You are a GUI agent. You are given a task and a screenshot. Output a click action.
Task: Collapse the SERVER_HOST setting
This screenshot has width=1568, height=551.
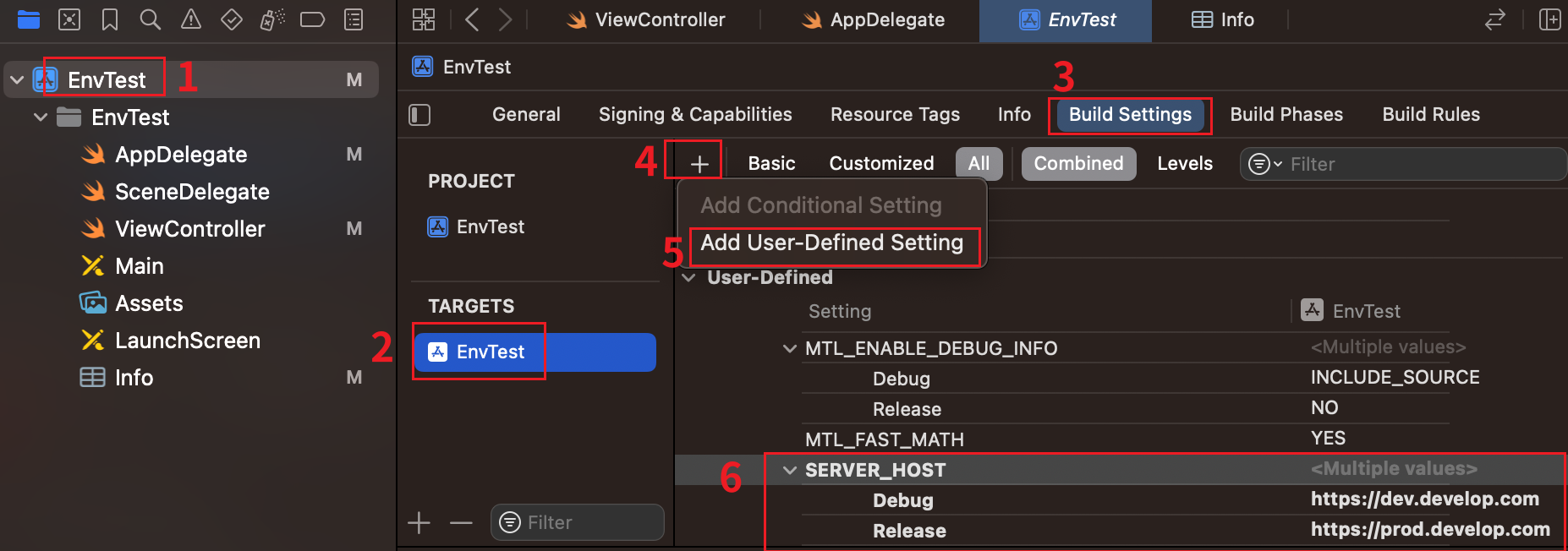pyautogui.click(x=789, y=471)
